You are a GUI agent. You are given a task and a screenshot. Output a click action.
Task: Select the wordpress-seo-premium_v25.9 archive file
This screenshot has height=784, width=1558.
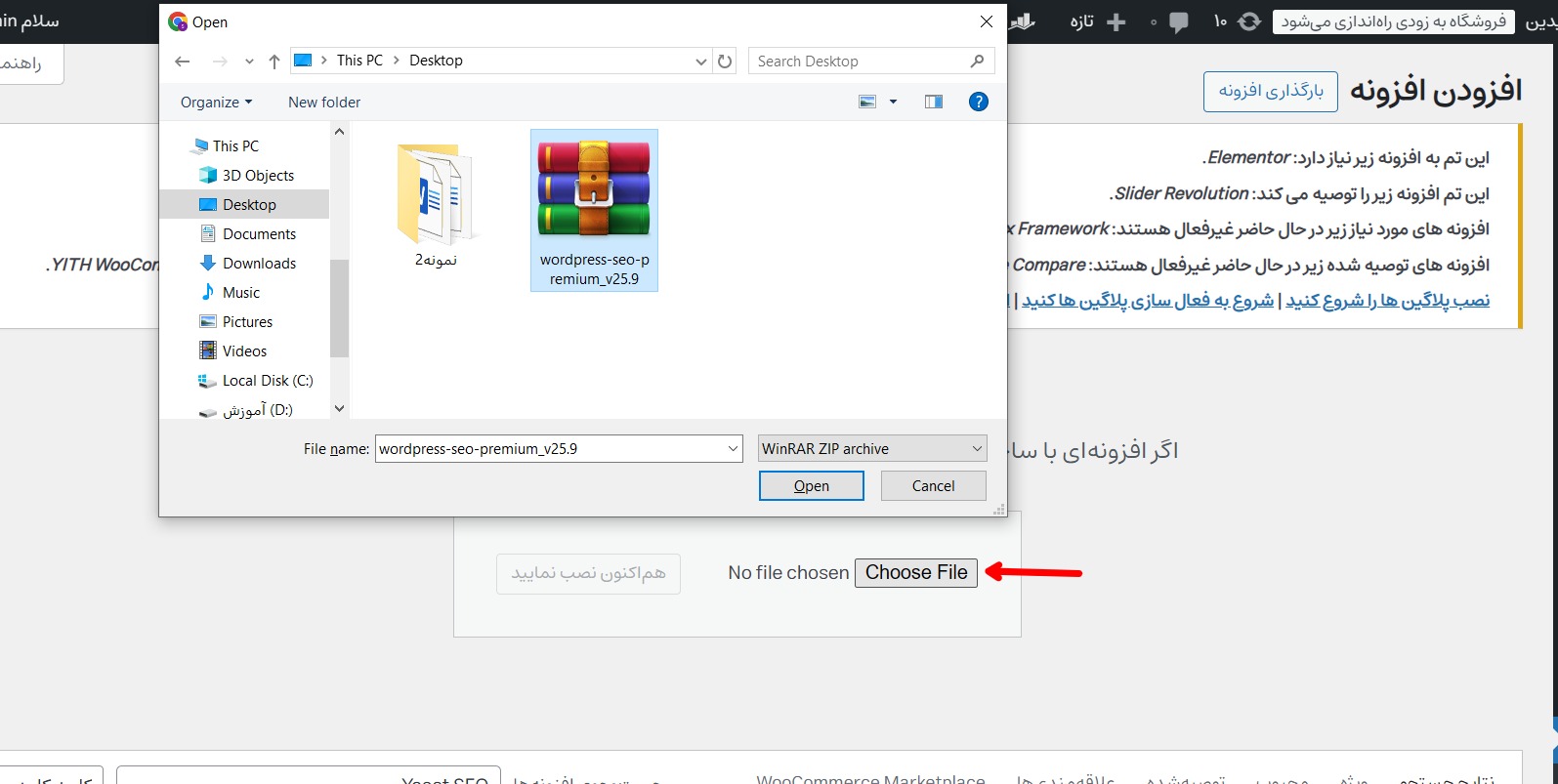tap(594, 210)
